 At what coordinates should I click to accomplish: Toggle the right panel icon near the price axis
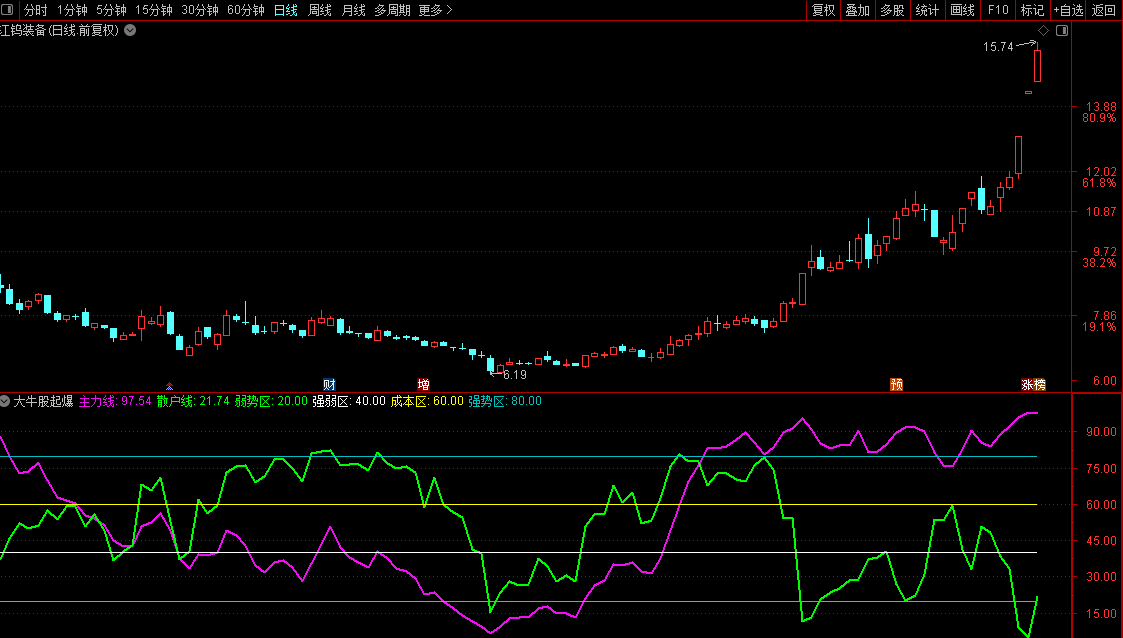click(1062, 30)
